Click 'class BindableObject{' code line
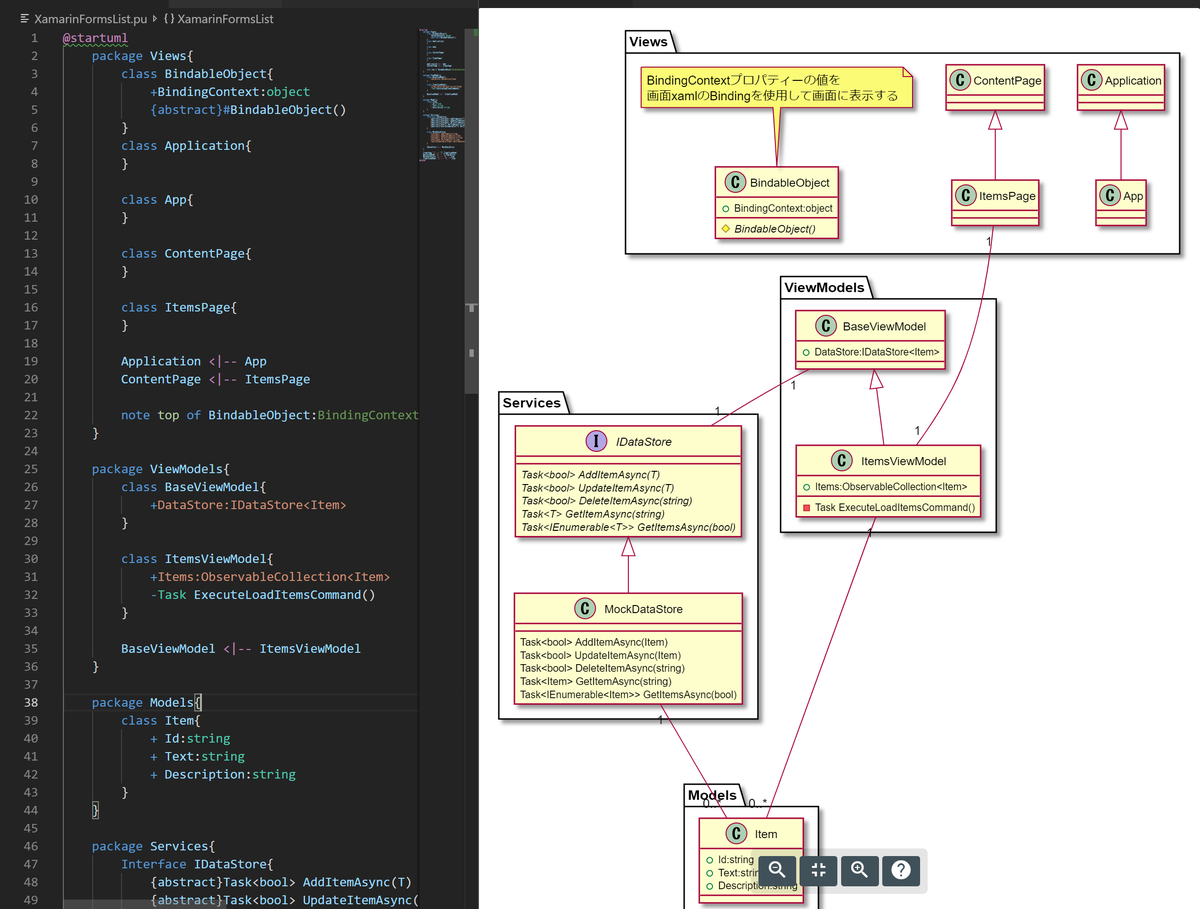The image size is (1200, 909). [197, 74]
